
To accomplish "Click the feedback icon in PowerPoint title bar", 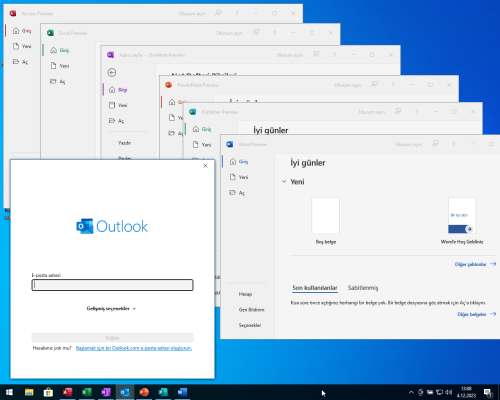I will [374, 85].
